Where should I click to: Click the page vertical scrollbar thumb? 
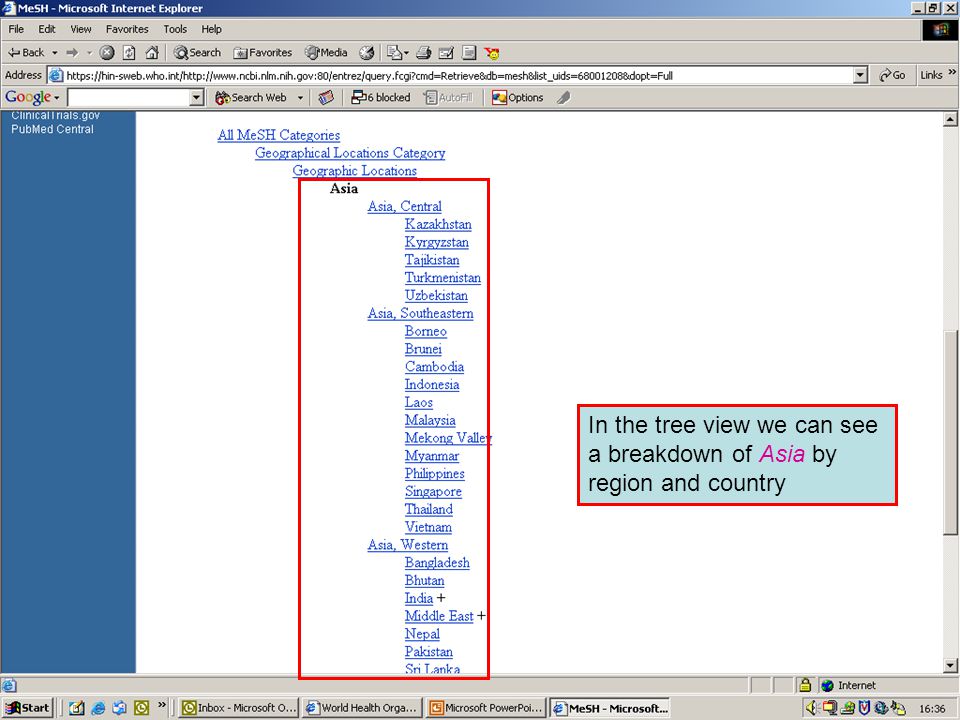950,435
